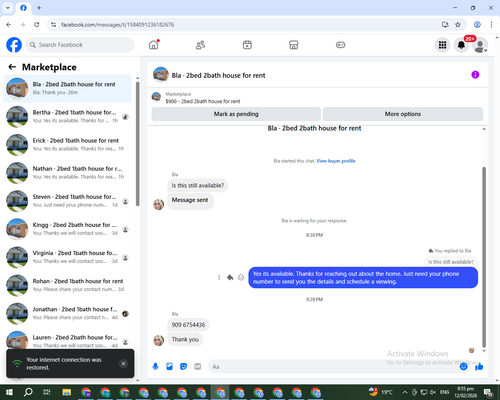Viewport: 500px width, 400px height.
Task: Choose a GIF with the GIF icon
Action: (x=198, y=367)
